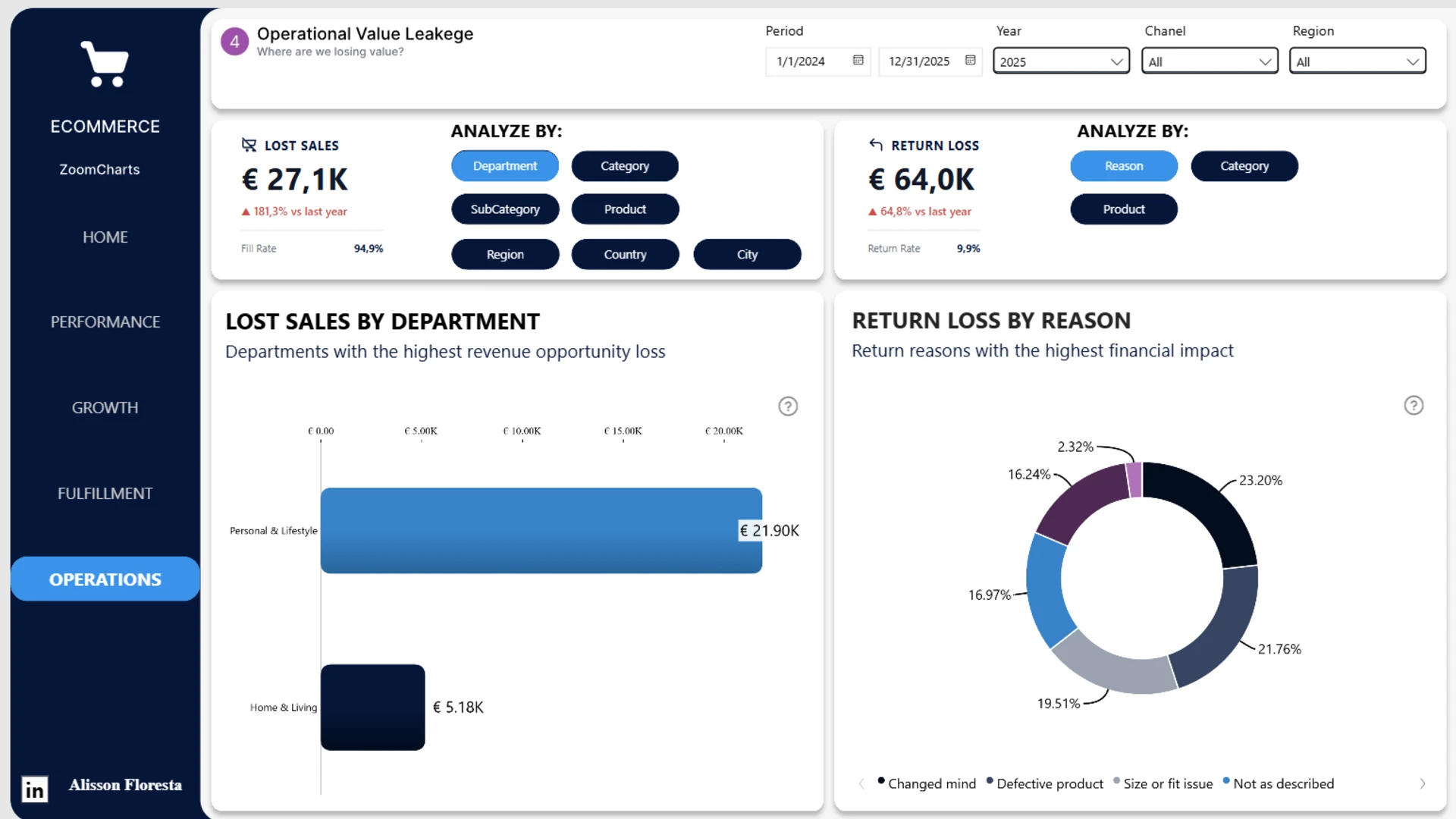
Task: Open help icon on Return Loss chart
Action: (x=1414, y=406)
